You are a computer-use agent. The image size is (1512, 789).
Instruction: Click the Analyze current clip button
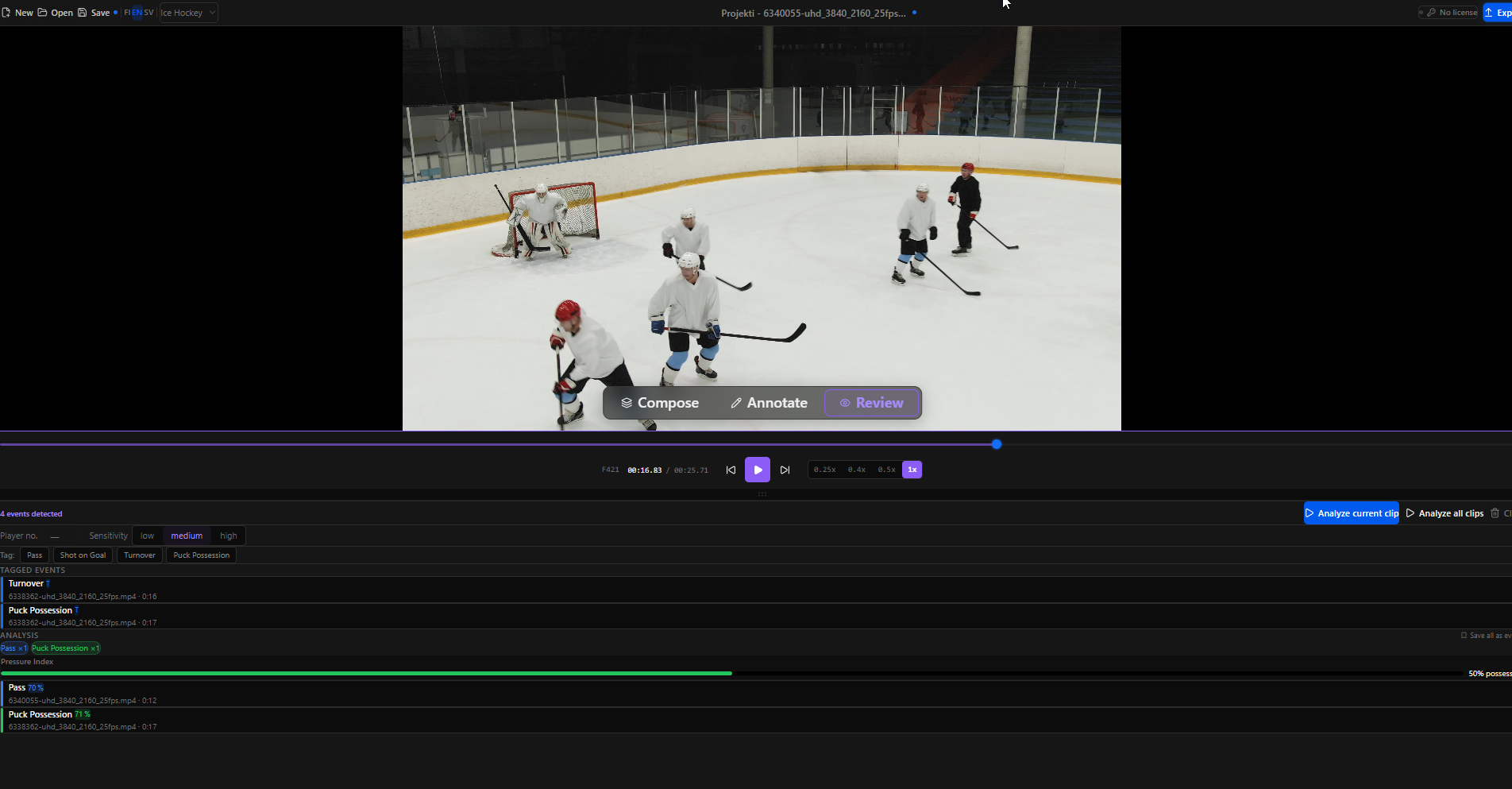pyautogui.click(x=1351, y=513)
